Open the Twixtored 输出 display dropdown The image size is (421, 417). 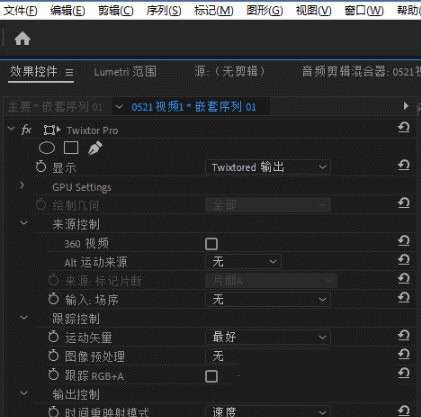click(x=269, y=167)
